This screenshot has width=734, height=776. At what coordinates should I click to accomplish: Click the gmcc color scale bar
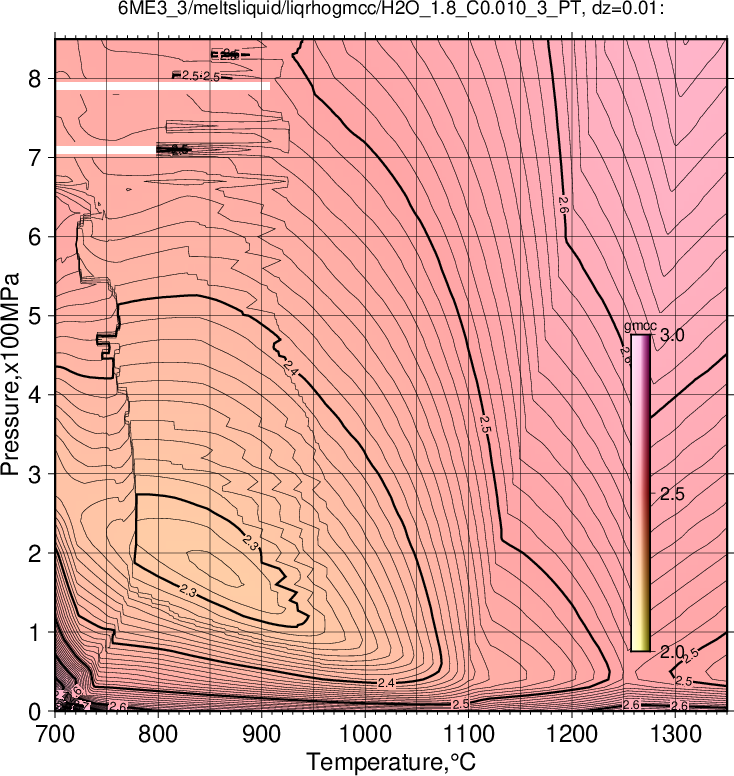(x=640, y=493)
